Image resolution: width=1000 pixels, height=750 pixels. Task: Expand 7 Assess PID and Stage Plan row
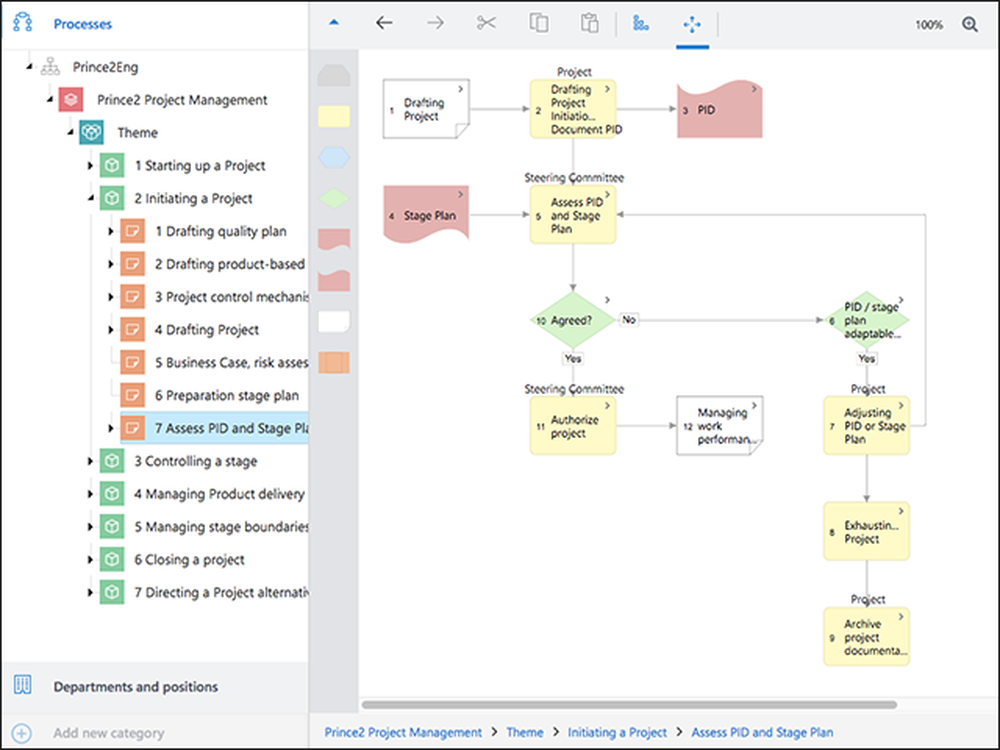[110, 428]
